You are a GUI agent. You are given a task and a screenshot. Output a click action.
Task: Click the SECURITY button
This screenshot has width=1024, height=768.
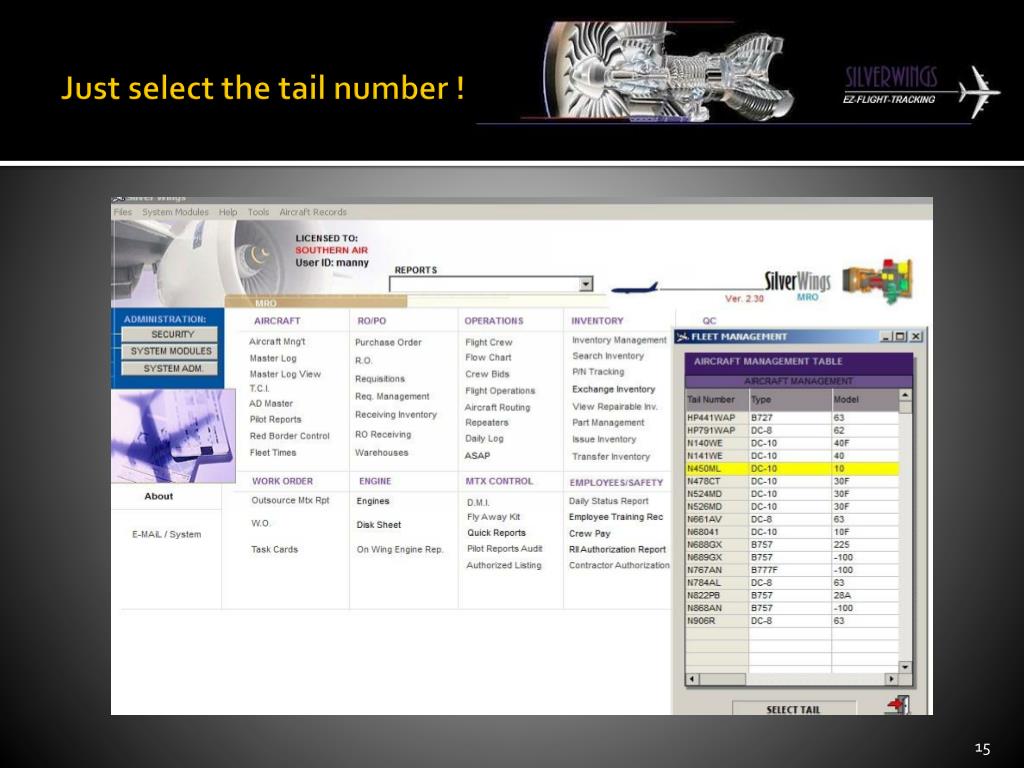click(170, 334)
